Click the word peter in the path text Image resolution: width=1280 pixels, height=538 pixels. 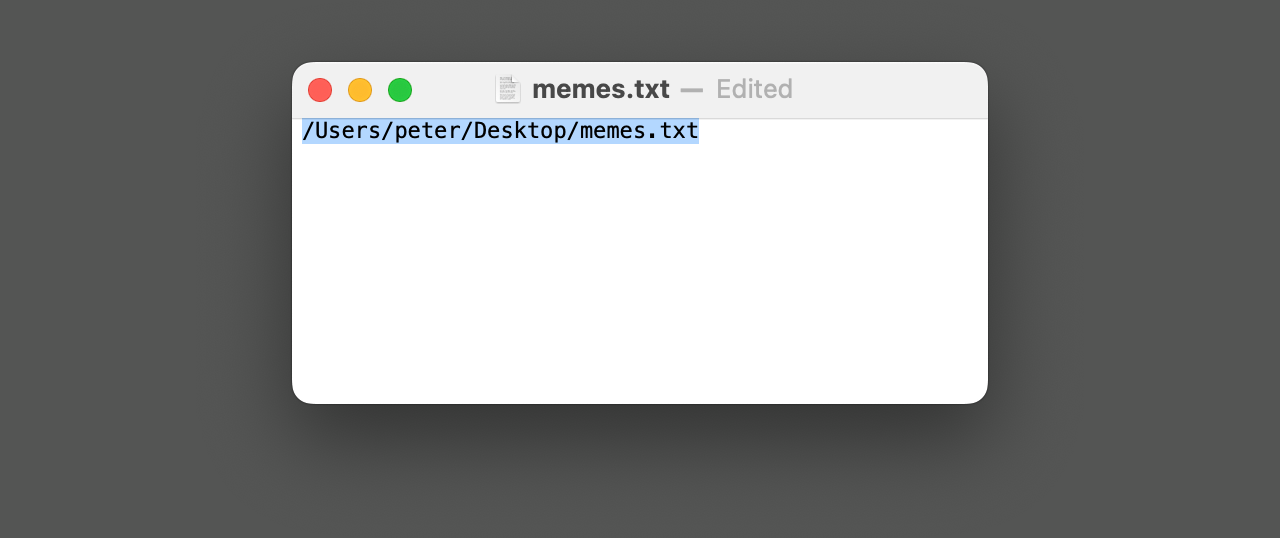click(427, 131)
